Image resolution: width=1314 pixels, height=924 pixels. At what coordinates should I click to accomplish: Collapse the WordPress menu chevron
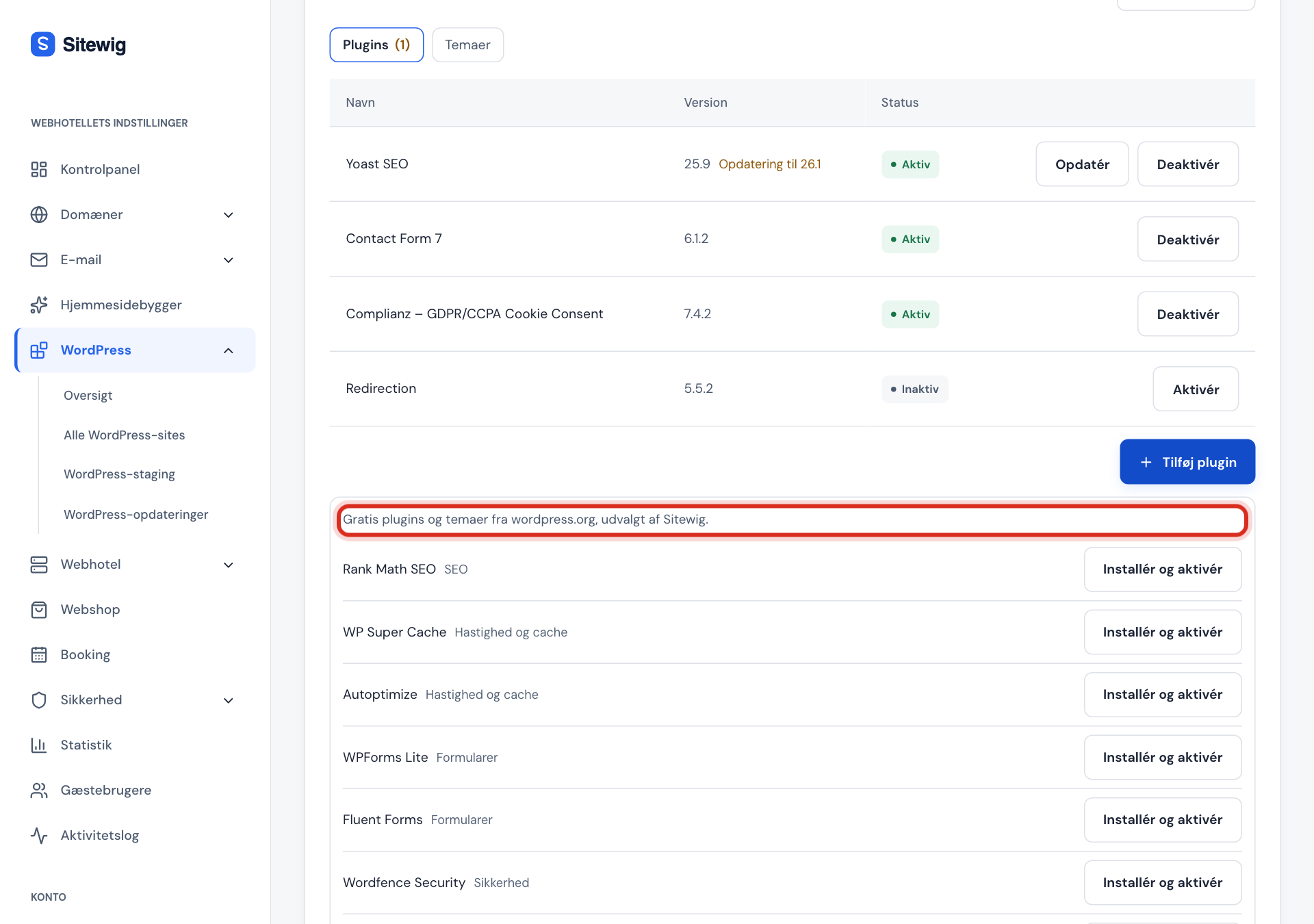click(x=229, y=350)
